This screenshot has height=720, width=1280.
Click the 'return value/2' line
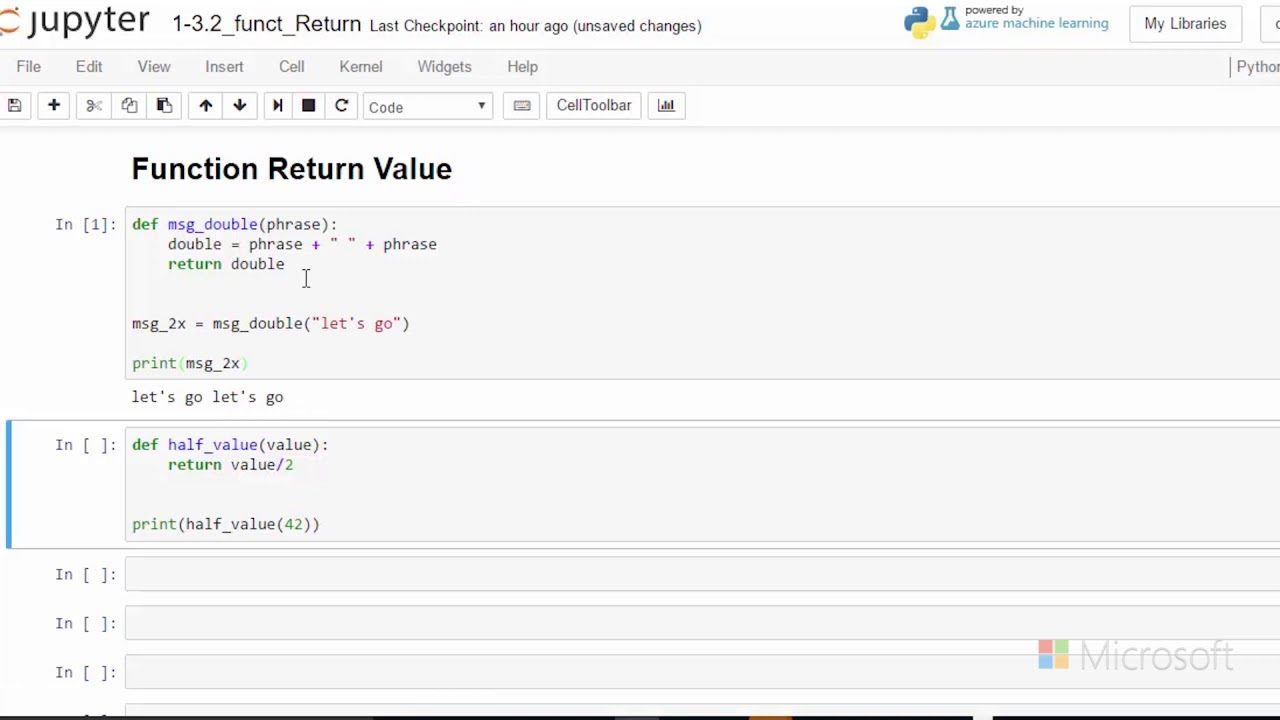pos(231,465)
